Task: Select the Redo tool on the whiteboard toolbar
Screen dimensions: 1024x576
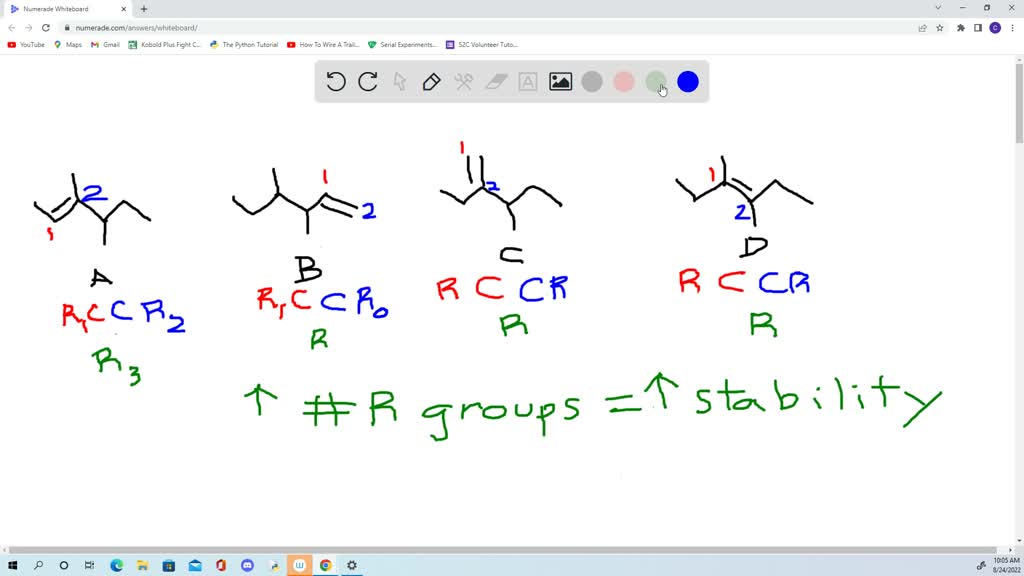Action: [368, 82]
